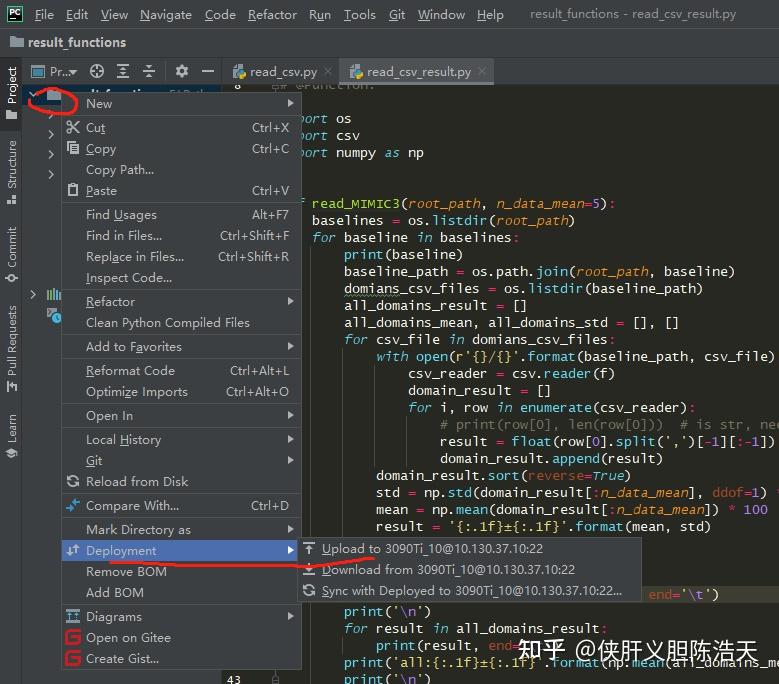
Task: Choose Create Gist...
Action: pos(181,658)
